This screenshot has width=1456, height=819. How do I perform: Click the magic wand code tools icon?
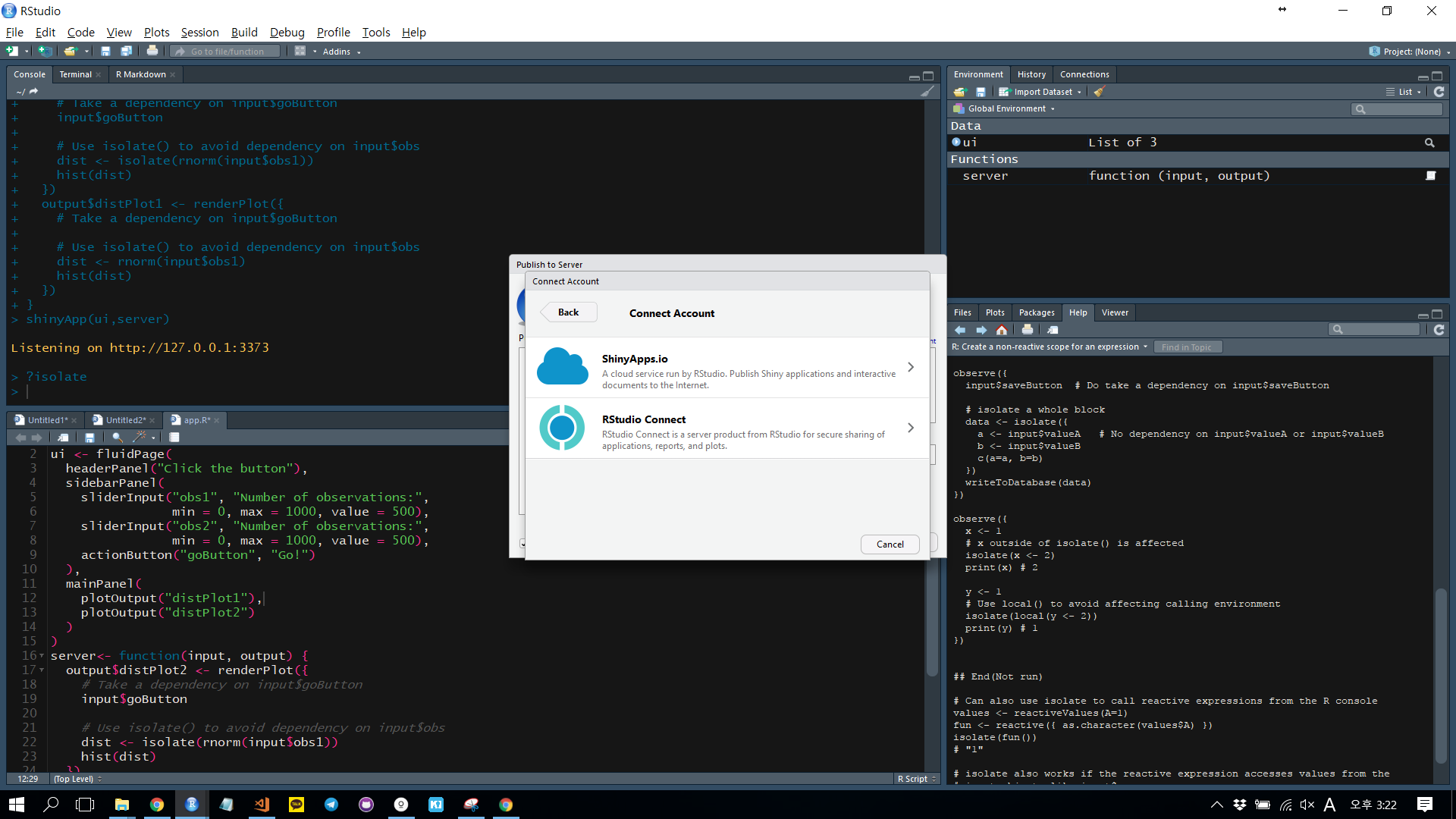point(140,438)
